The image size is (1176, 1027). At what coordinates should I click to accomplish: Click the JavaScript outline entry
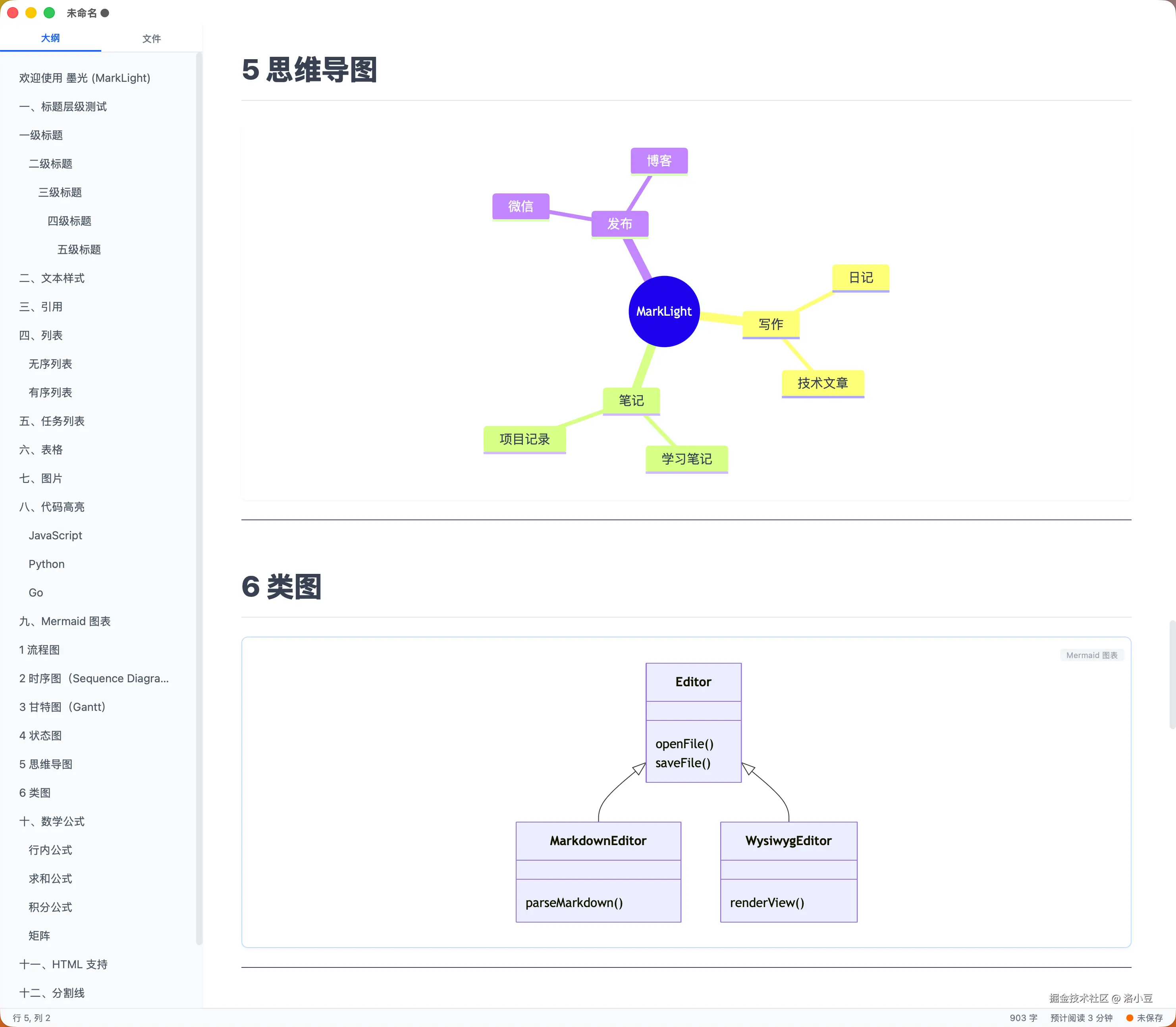tap(55, 535)
